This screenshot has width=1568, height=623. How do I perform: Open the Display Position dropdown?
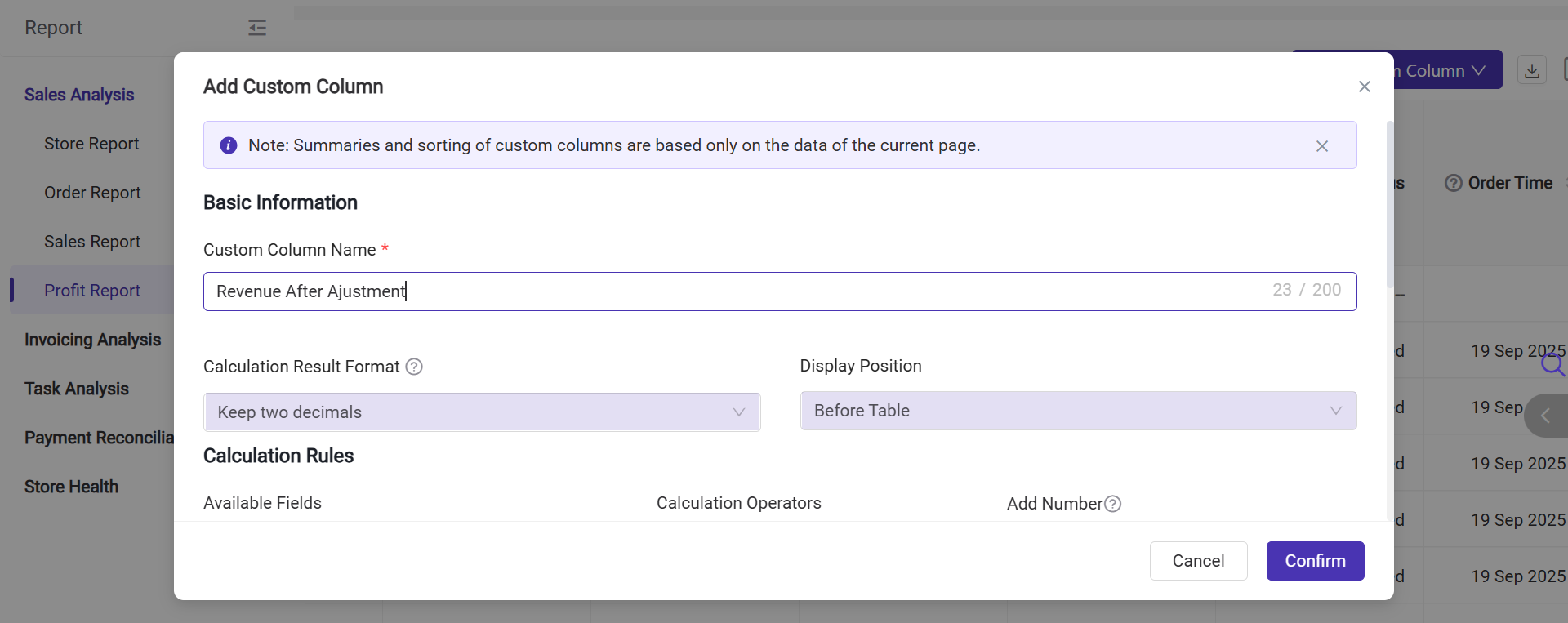1078,411
